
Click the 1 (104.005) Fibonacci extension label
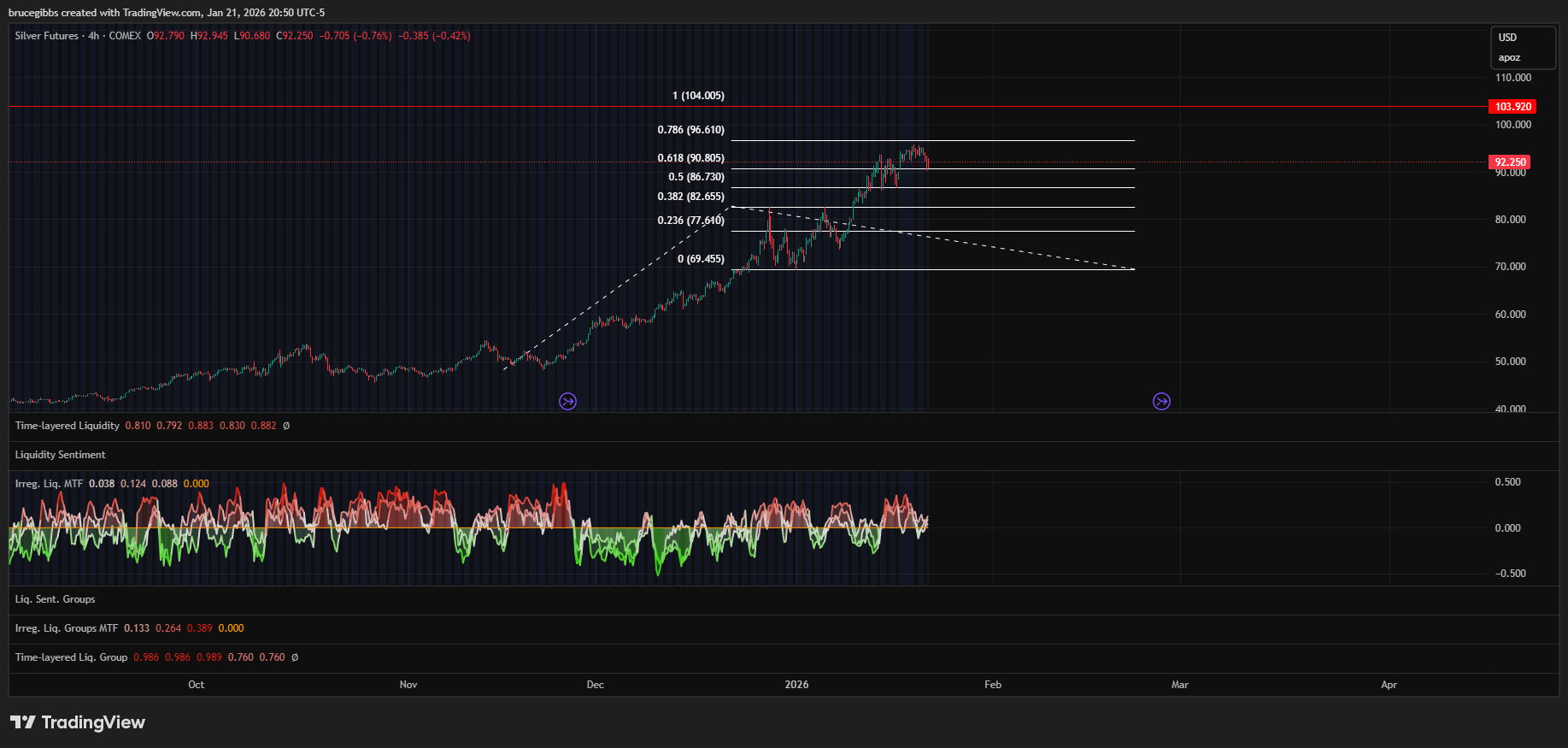pyautogui.click(x=698, y=96)
